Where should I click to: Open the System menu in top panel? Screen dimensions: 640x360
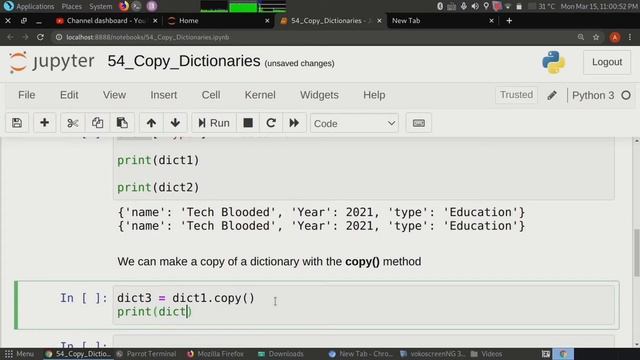pos(100,6)
